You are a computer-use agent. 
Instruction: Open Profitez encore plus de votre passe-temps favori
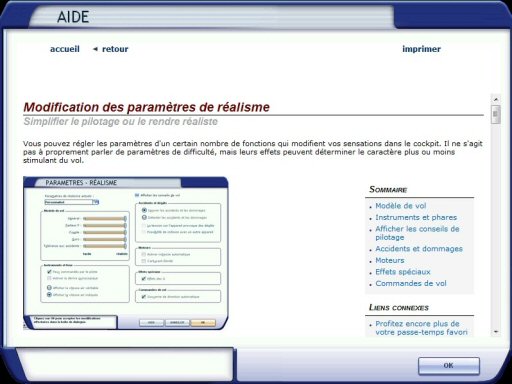[x=421, y=328]
